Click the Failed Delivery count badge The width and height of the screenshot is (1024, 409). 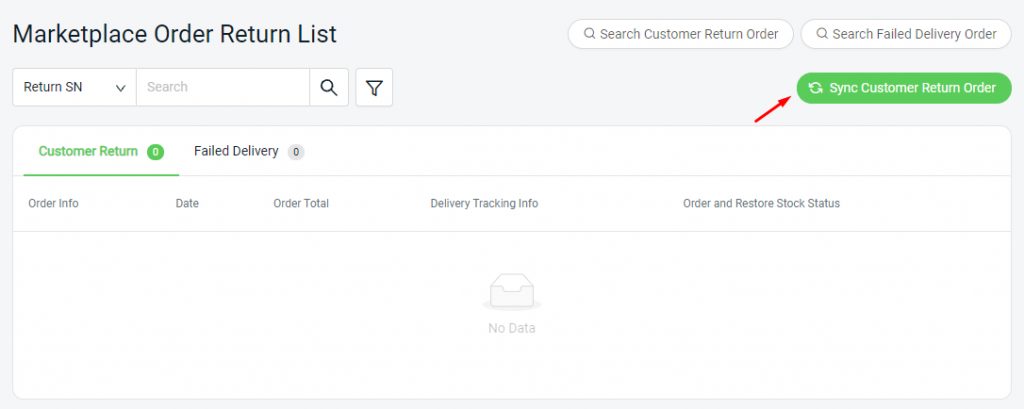point(296,152)
